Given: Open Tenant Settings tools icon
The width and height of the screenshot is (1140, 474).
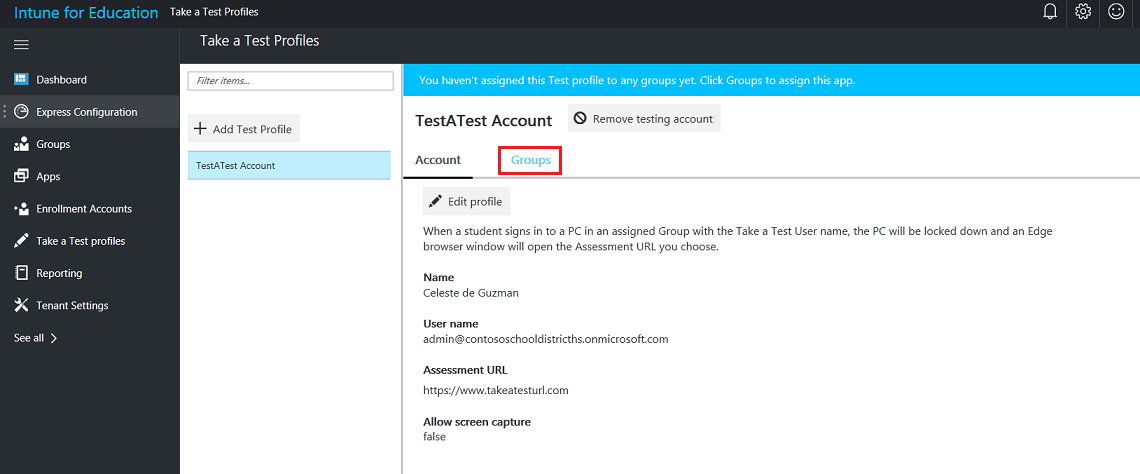Looking at the screenshot, I should coord(21,305).
